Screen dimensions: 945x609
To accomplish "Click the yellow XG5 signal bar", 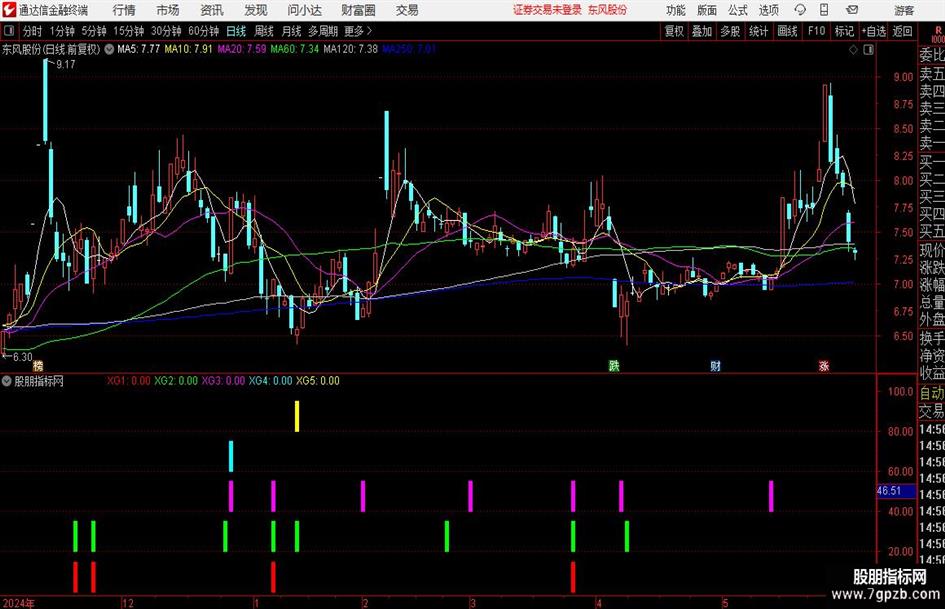I will 297,416.
